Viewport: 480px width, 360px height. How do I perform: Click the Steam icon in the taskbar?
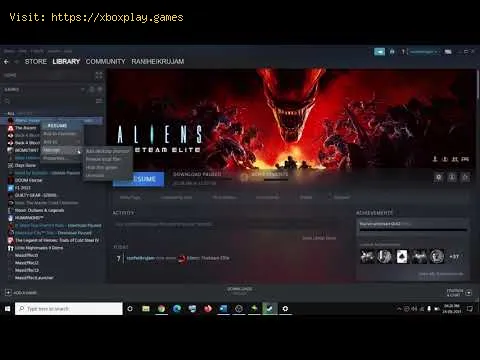[x=269, y=309]
